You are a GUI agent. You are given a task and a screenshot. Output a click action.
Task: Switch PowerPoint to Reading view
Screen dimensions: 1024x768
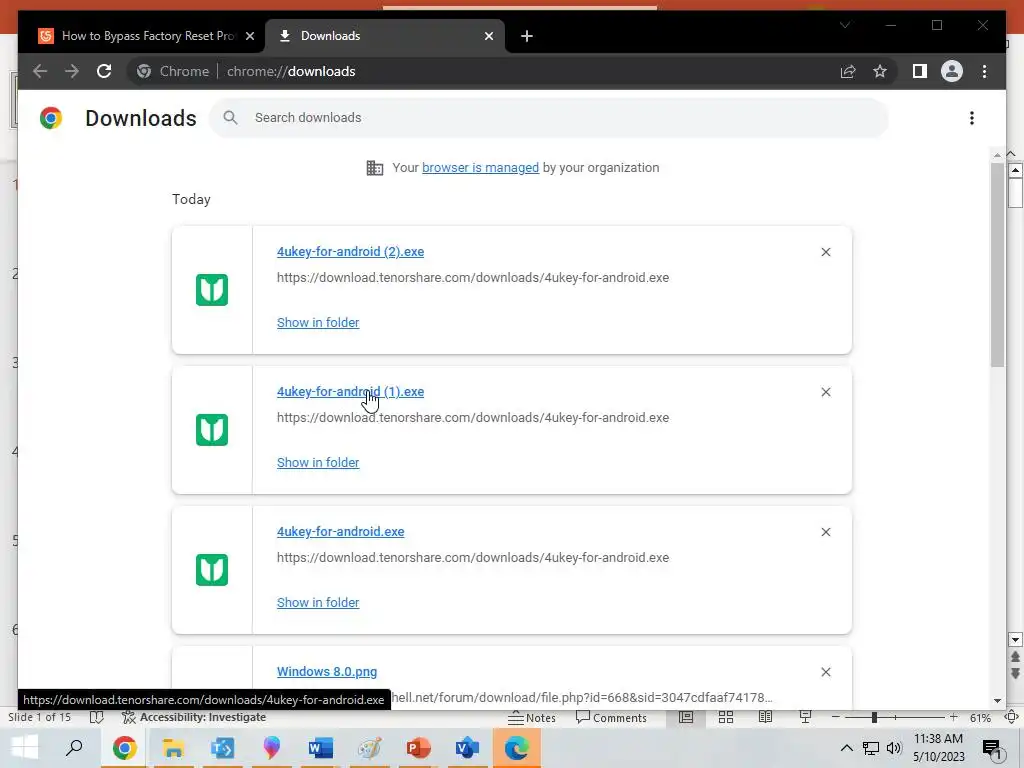click(765, 717)
